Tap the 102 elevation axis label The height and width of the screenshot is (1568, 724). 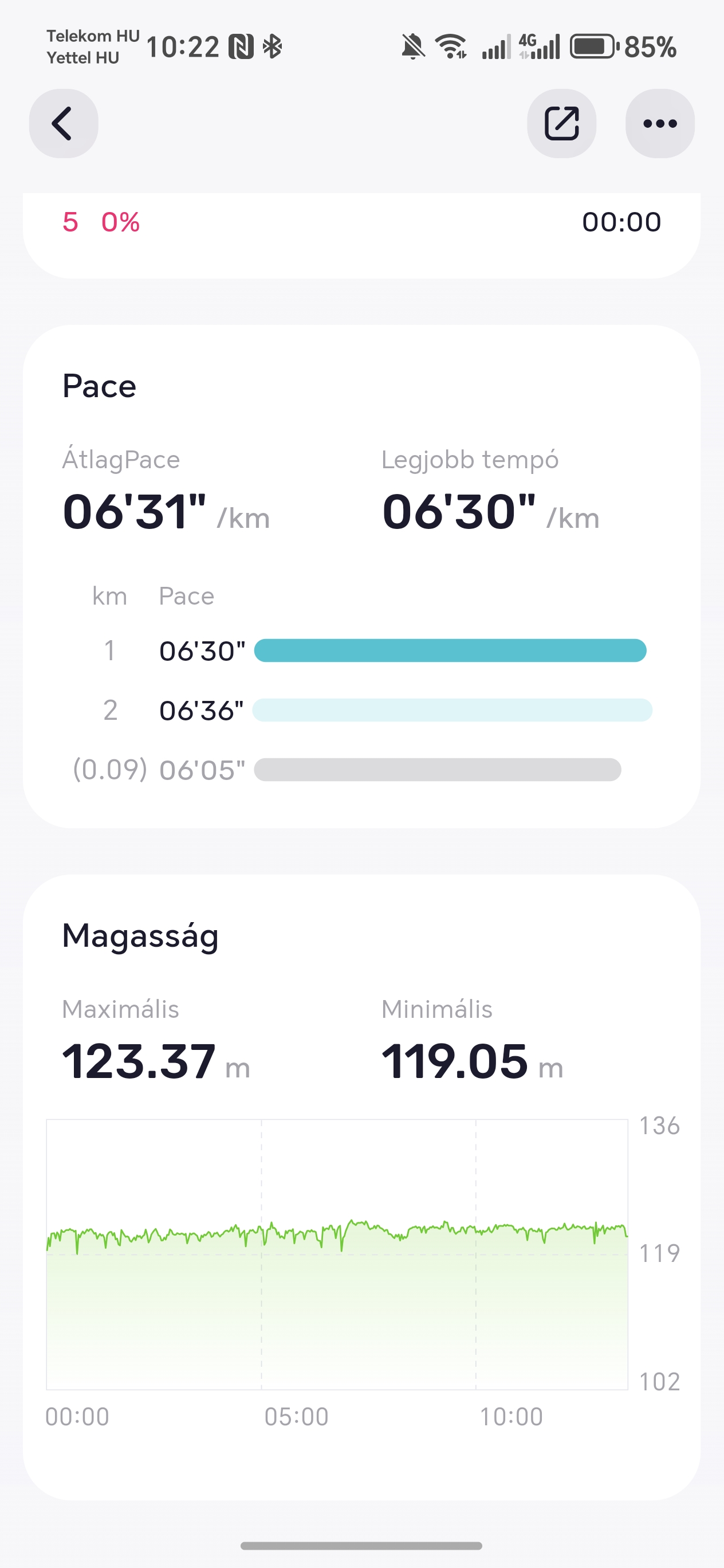[x=659, y=1382]
